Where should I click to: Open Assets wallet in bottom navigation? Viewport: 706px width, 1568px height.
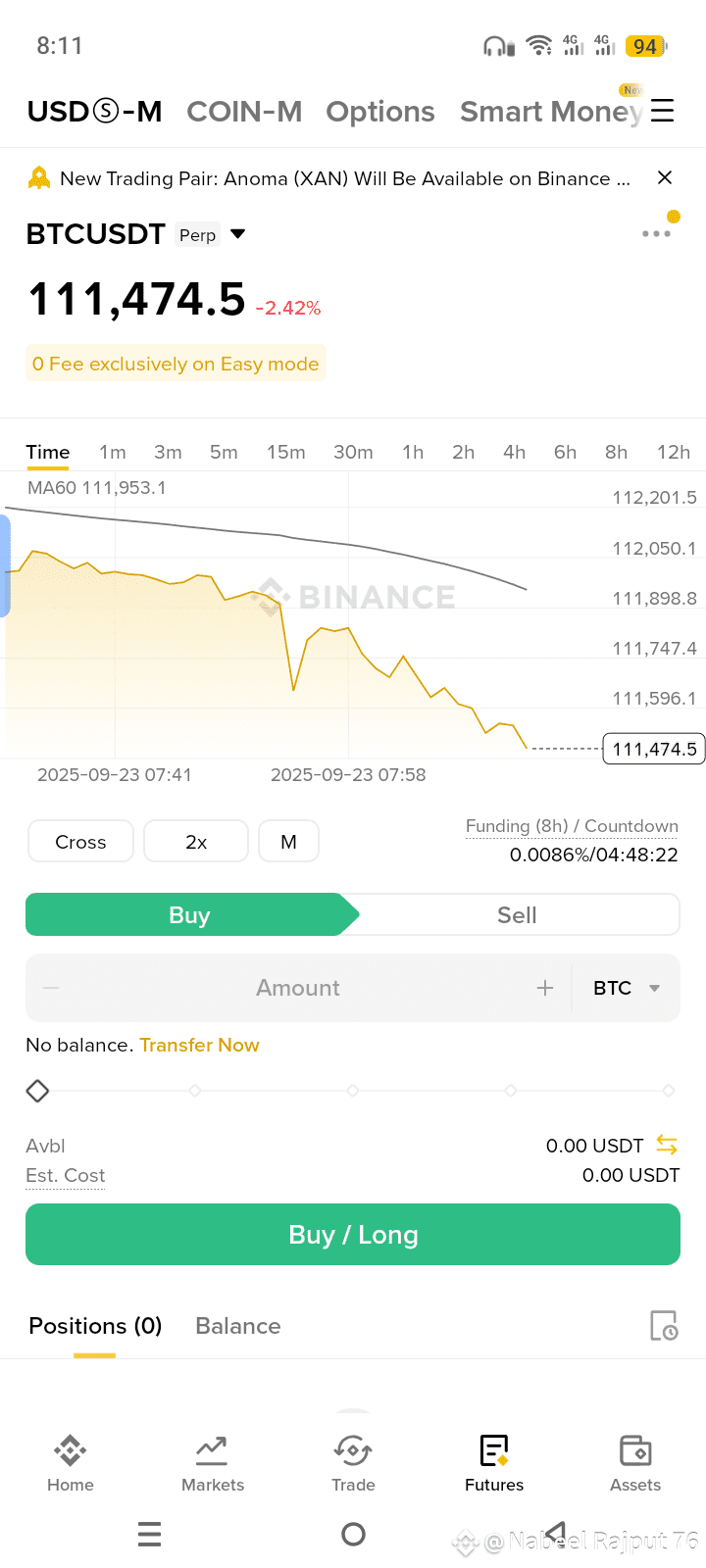tap(635, 1463)
